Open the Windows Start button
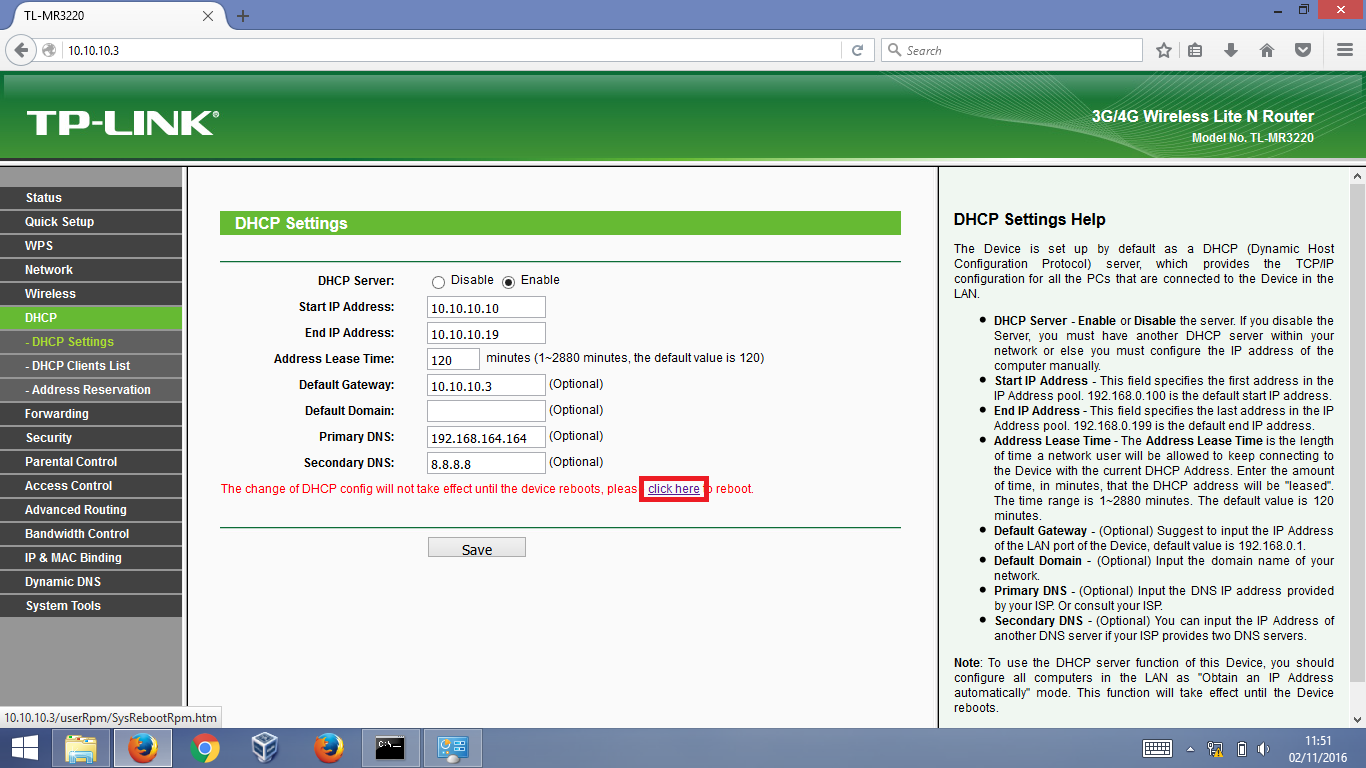1366x768 pixels. coord(25,748)
